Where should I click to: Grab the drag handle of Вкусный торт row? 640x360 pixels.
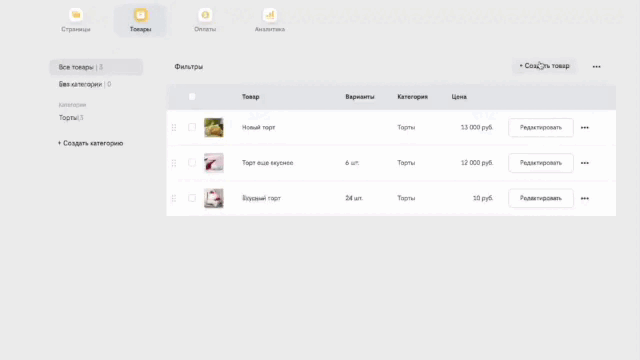point(174,198)
